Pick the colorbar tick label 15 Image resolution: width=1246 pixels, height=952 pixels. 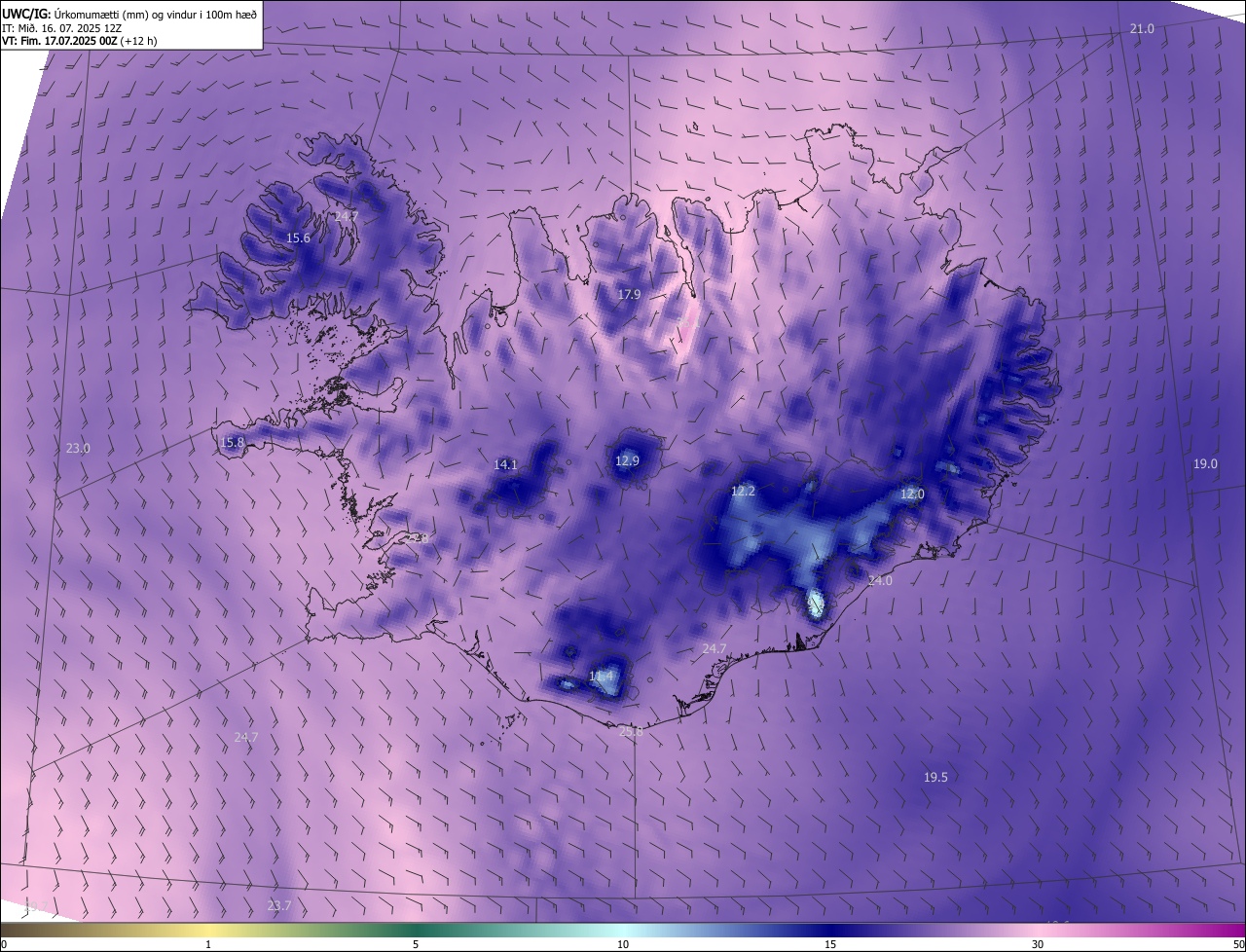point(830,944)
